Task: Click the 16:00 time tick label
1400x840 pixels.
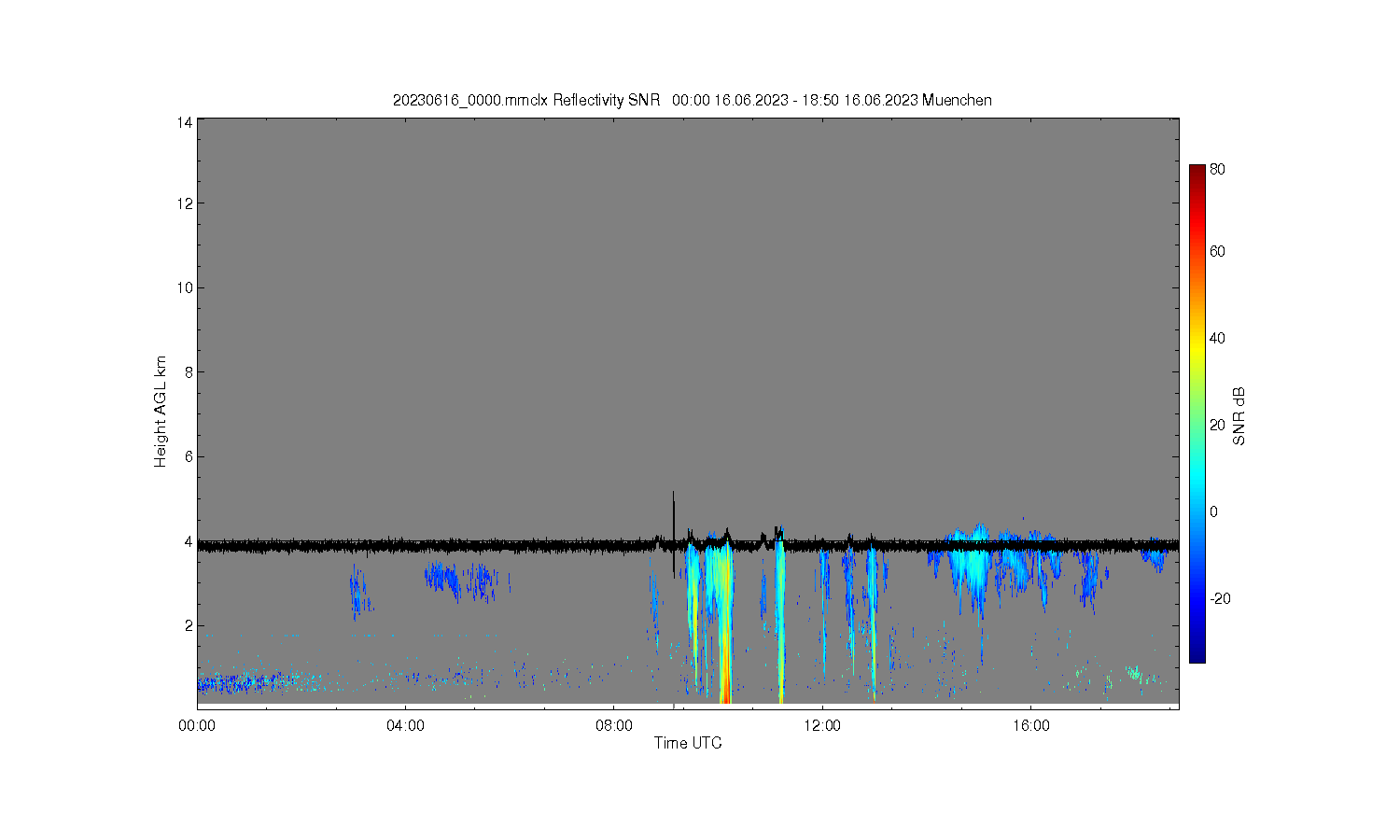Action: tap(1031, 725)
